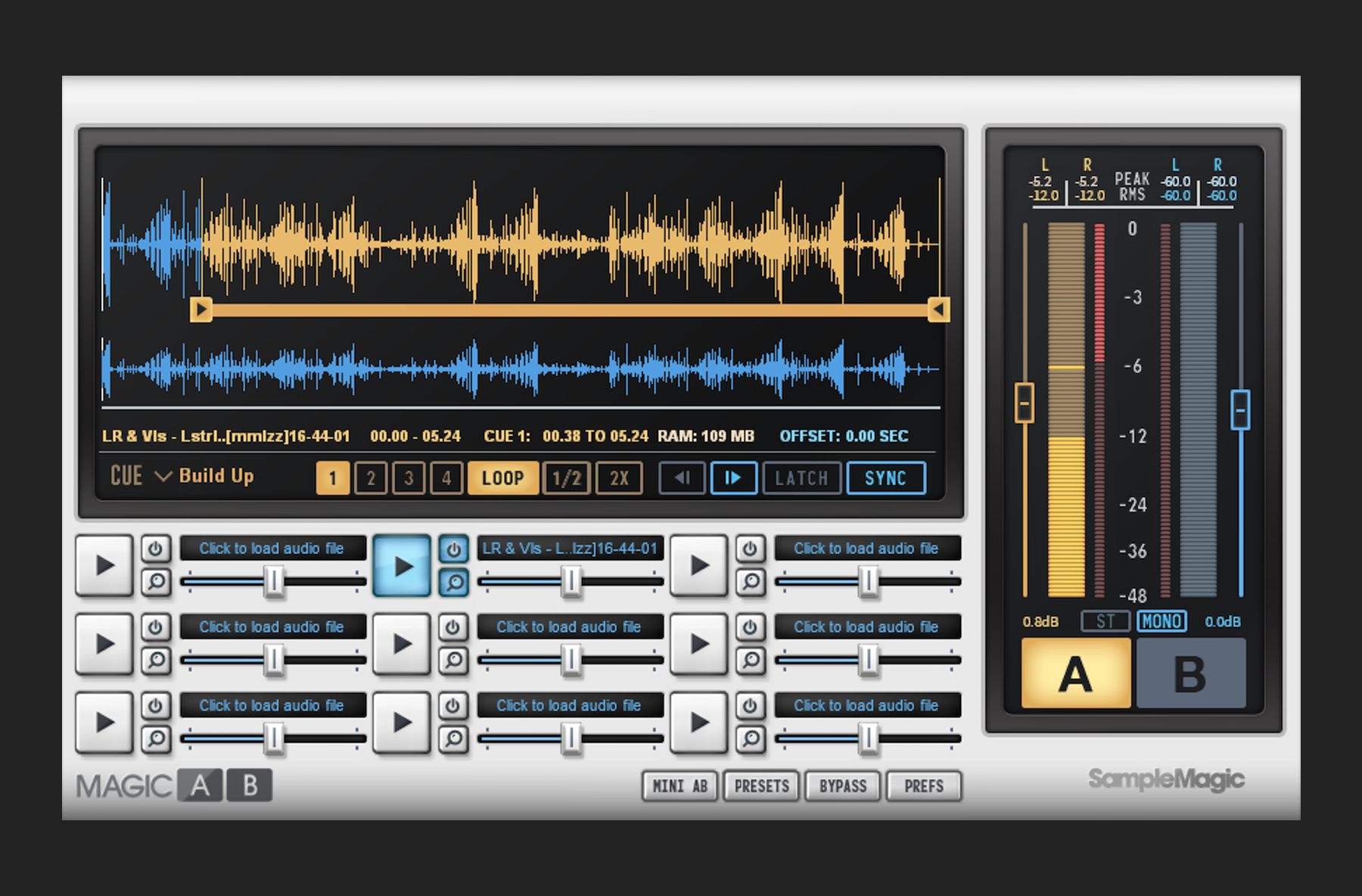Toggle power icon of middle-left slot

(x=155, y=627)
